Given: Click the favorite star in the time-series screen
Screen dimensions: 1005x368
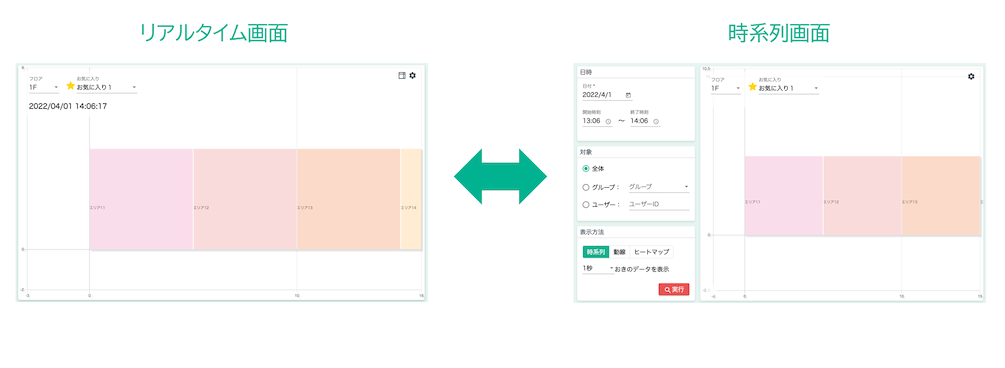Looking at the screenshot, I should 752,87.
